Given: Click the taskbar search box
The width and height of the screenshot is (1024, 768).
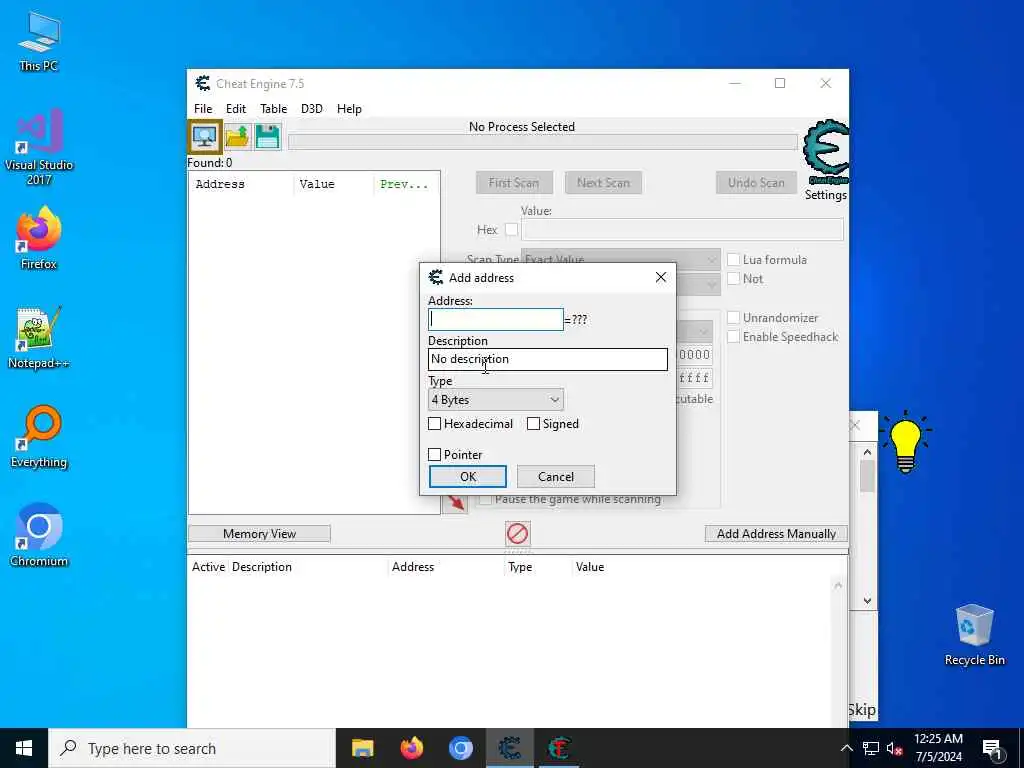Looking at the screenshot, I should (192, 748).
